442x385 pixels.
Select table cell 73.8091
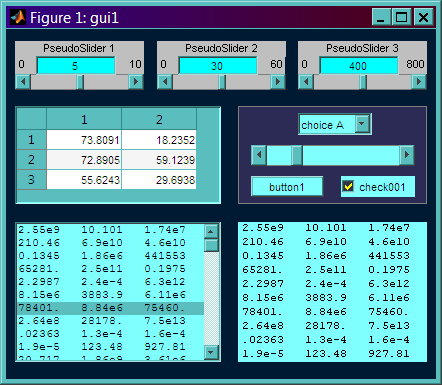pyautogui.click(x=84, y=140)
